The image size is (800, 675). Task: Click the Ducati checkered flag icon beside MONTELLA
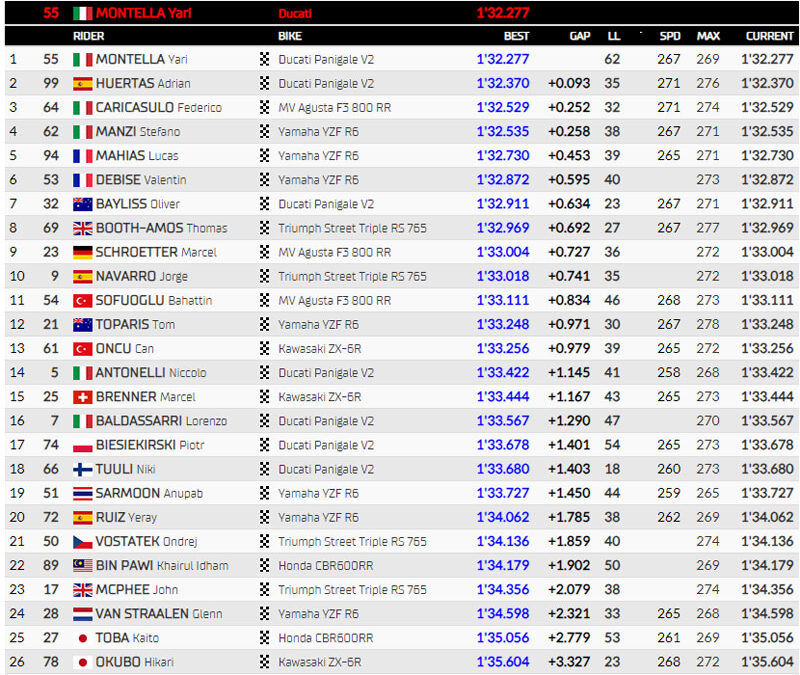(x=262, y=59)
